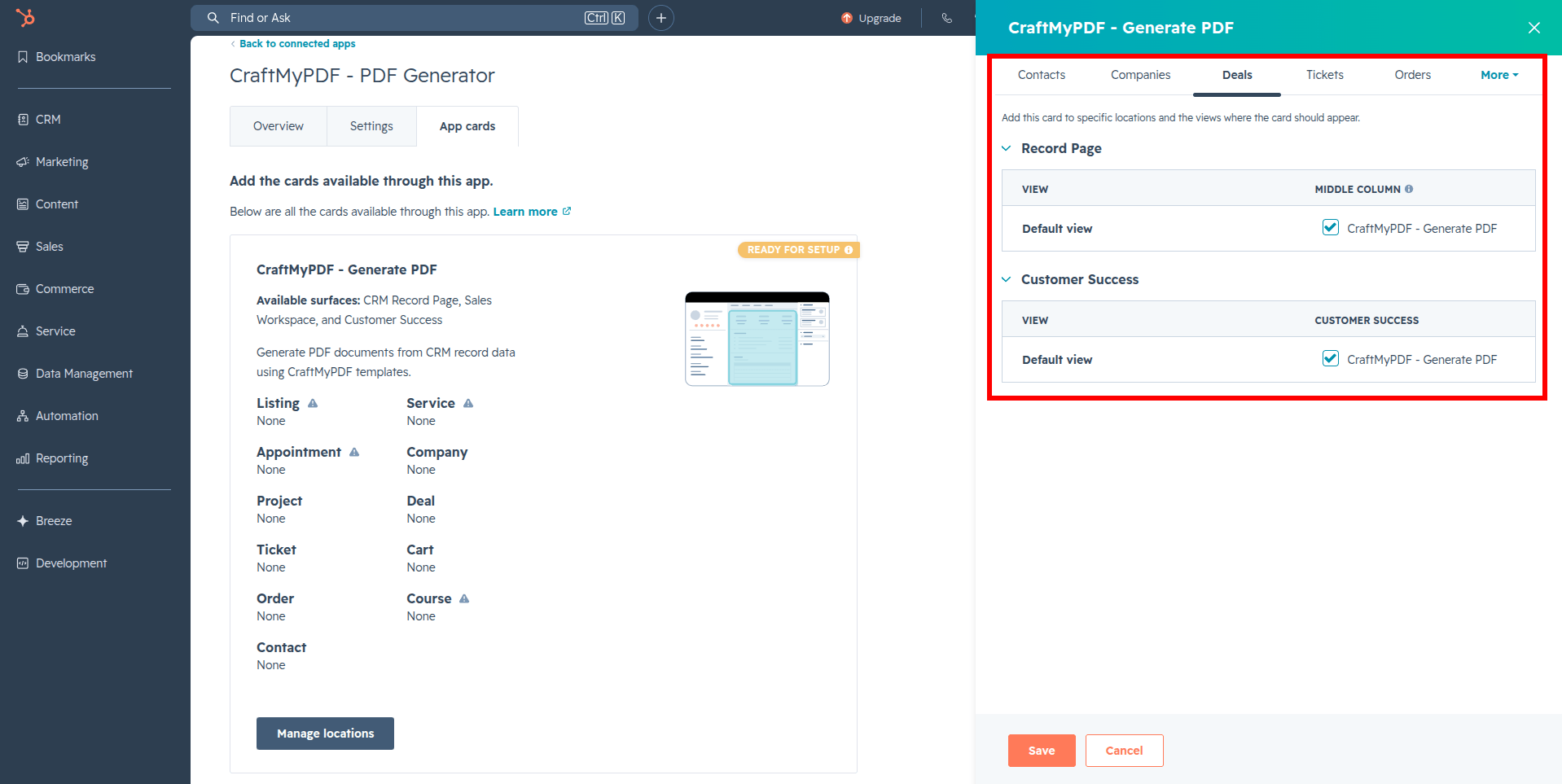Open the Sales section
Screen dimensions: 1562x784
[x=40, y=247]
